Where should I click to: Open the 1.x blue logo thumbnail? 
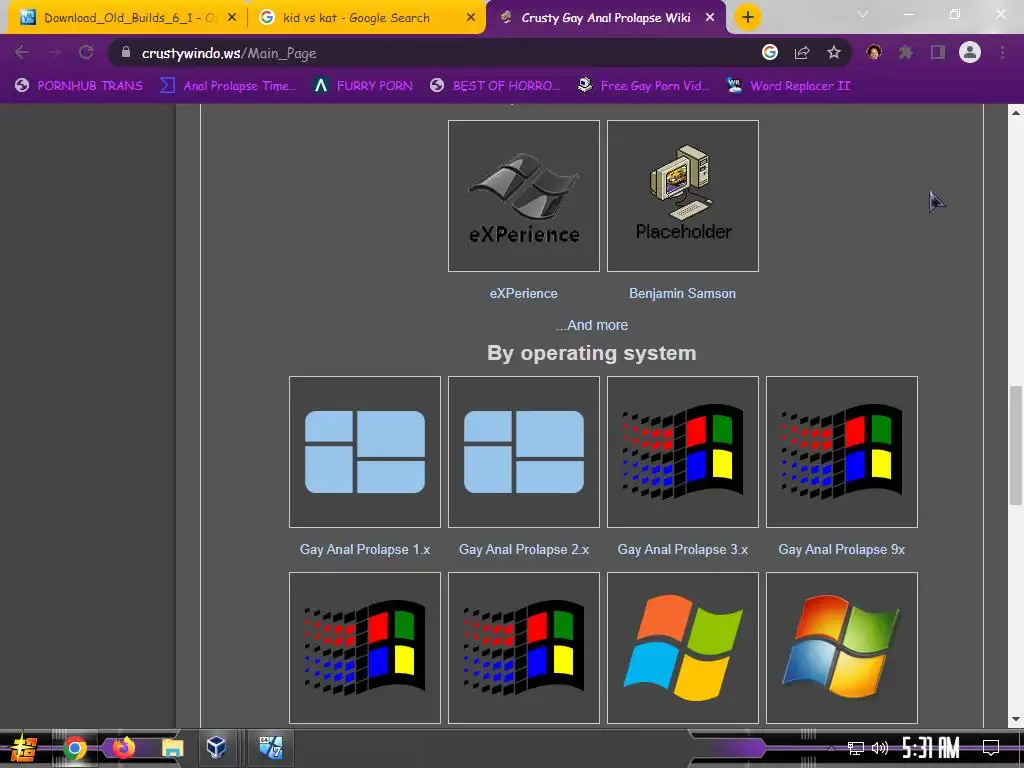(x=365, y=452)
